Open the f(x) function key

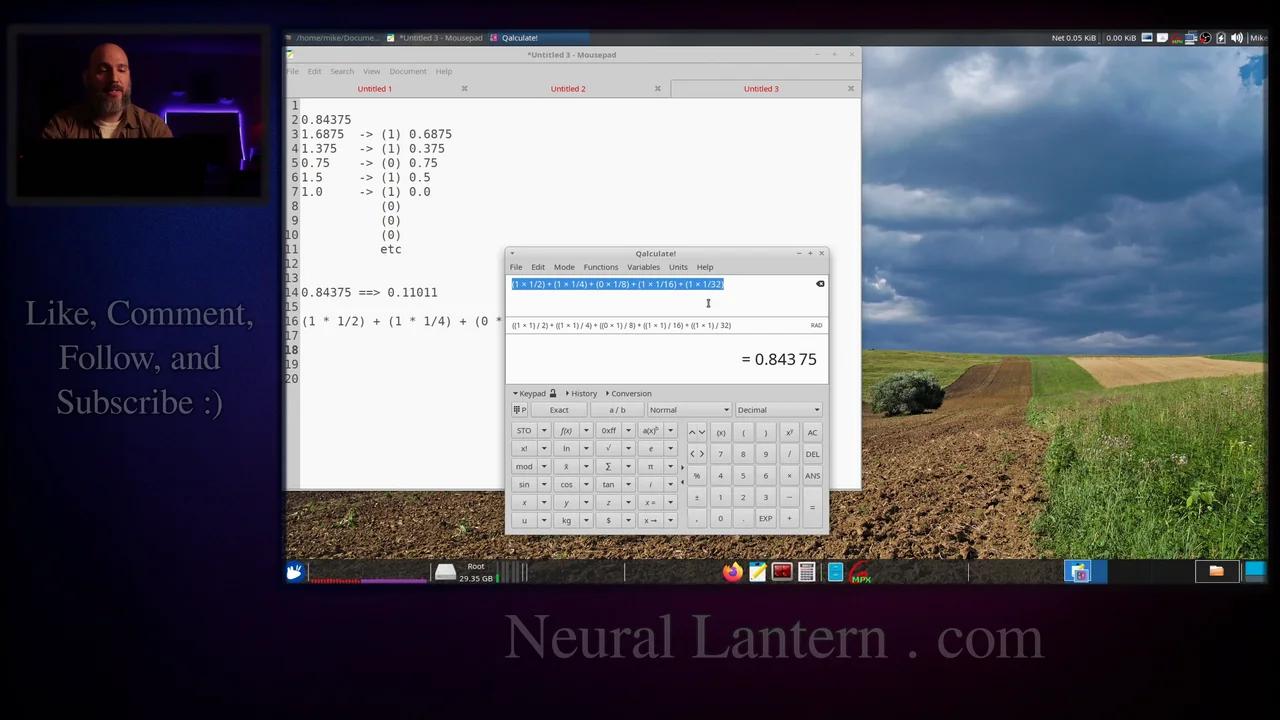(565, 430)
